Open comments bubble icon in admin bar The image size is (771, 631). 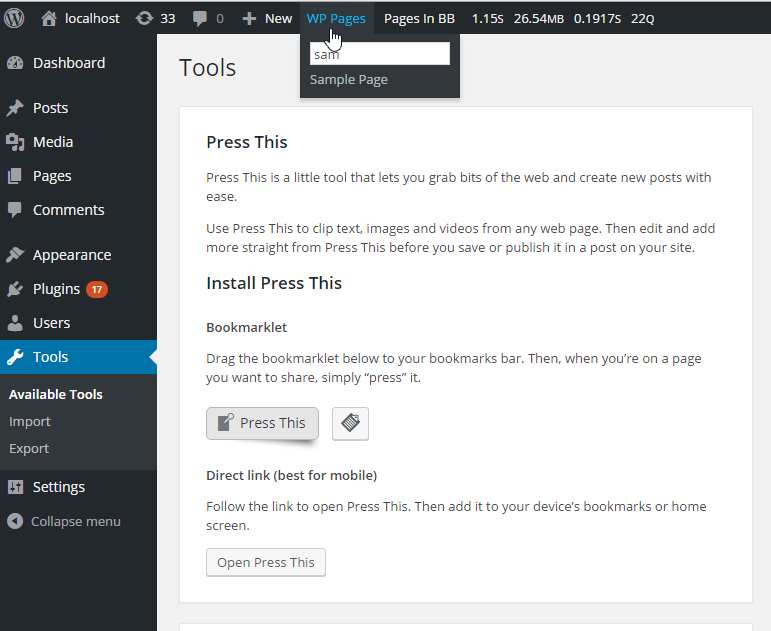click(200, 19)
